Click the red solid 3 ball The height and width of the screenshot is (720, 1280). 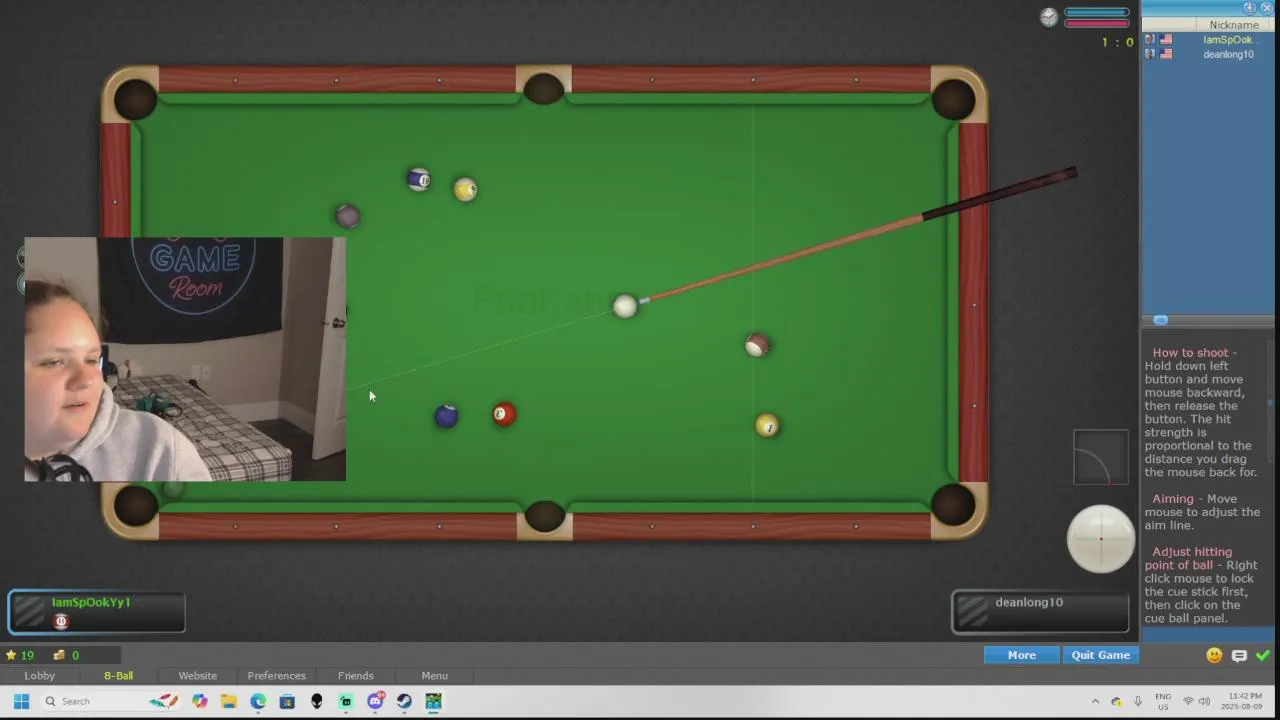click(504, 414)
